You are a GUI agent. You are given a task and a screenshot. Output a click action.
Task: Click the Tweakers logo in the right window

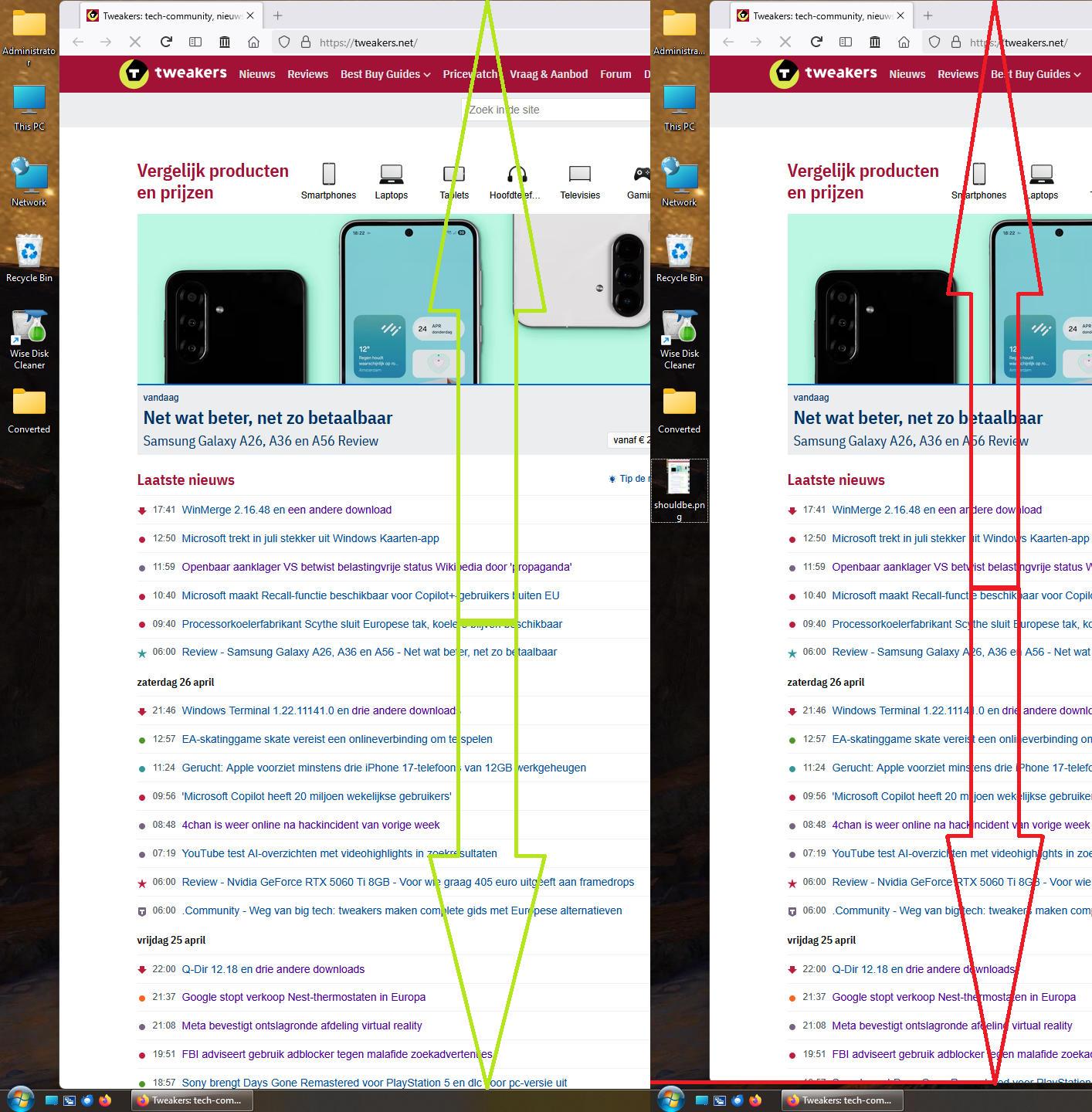click(x=823, y=73)
